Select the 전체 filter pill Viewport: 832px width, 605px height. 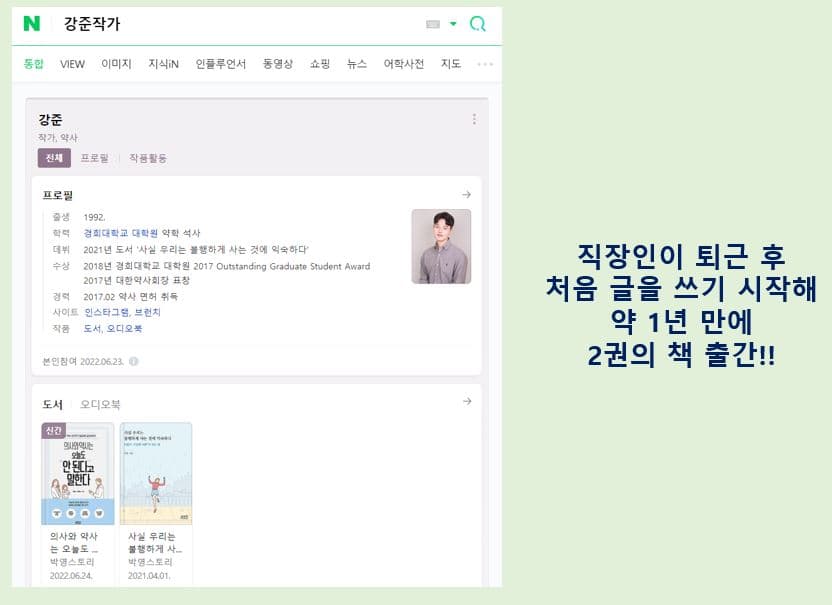[x=54, y=158]
